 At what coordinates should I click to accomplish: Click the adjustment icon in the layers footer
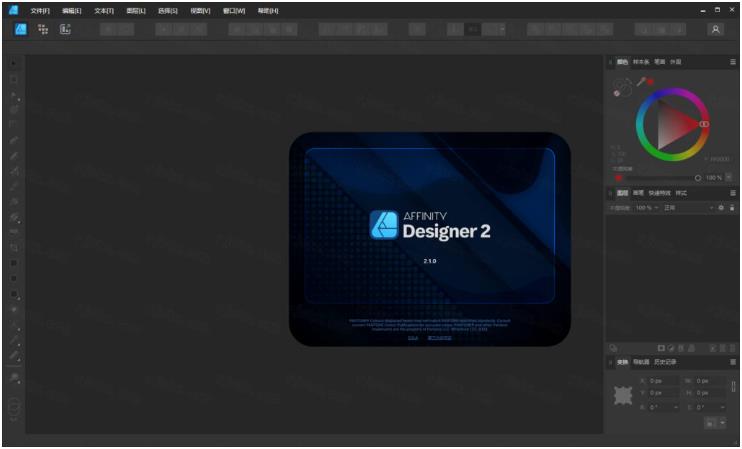click(671, 348)
